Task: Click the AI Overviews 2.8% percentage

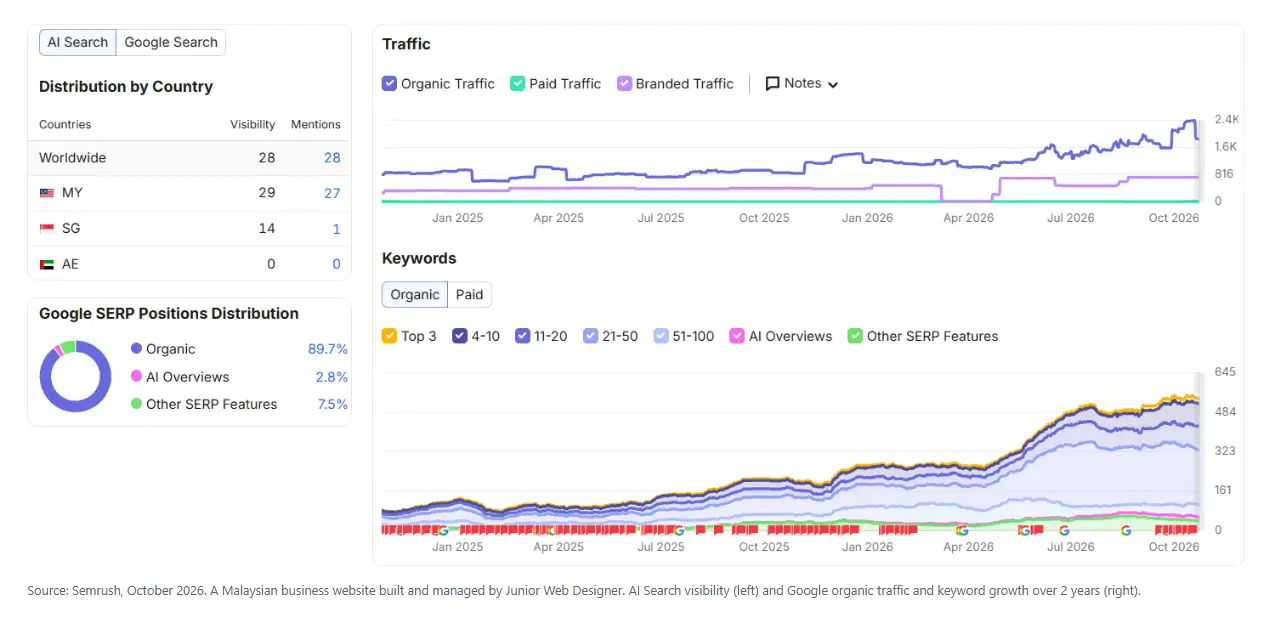Action: (x=332, y=377)
